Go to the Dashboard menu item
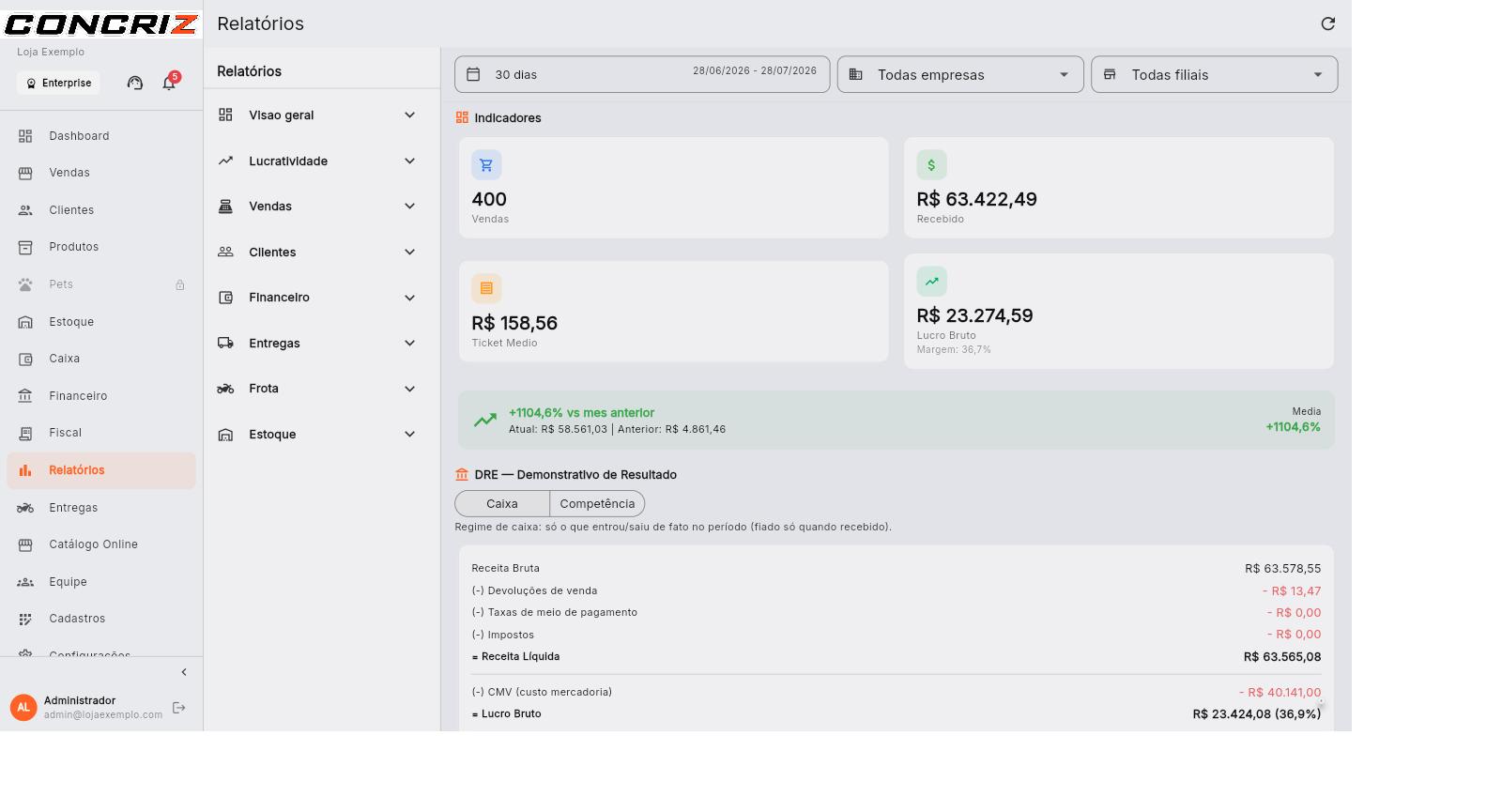The image size is (1502, 812). (101, 136)
